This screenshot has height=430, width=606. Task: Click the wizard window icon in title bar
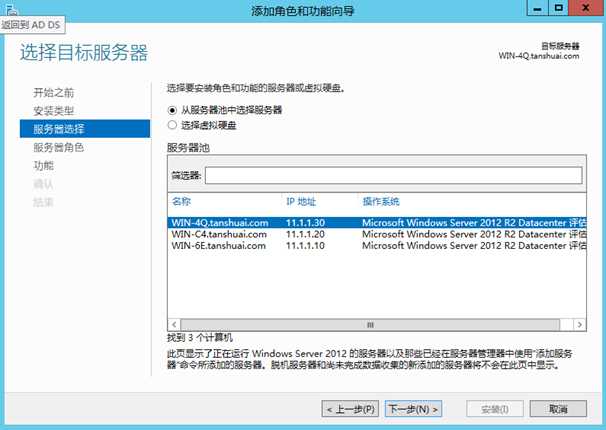tap(12, 8)
